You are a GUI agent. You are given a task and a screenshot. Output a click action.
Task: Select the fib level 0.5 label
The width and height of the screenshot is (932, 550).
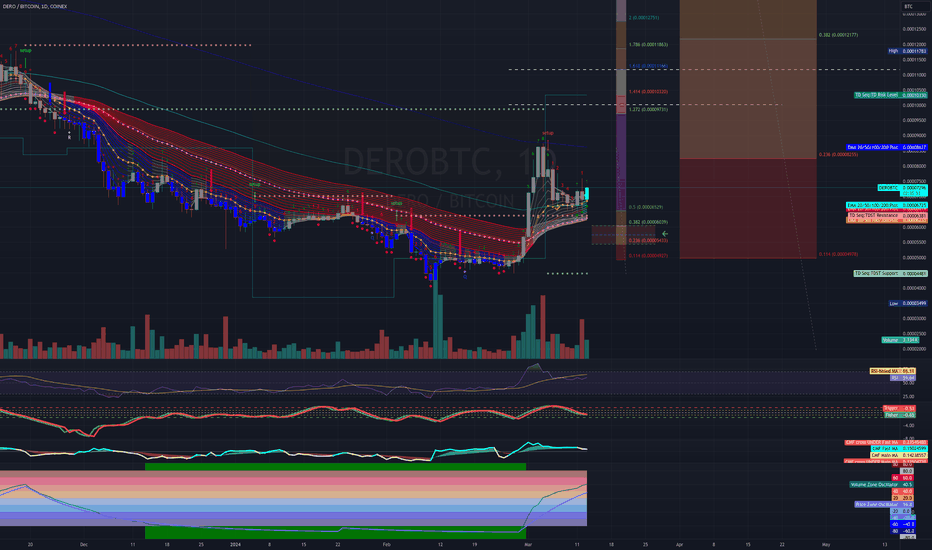click(646, 207)
